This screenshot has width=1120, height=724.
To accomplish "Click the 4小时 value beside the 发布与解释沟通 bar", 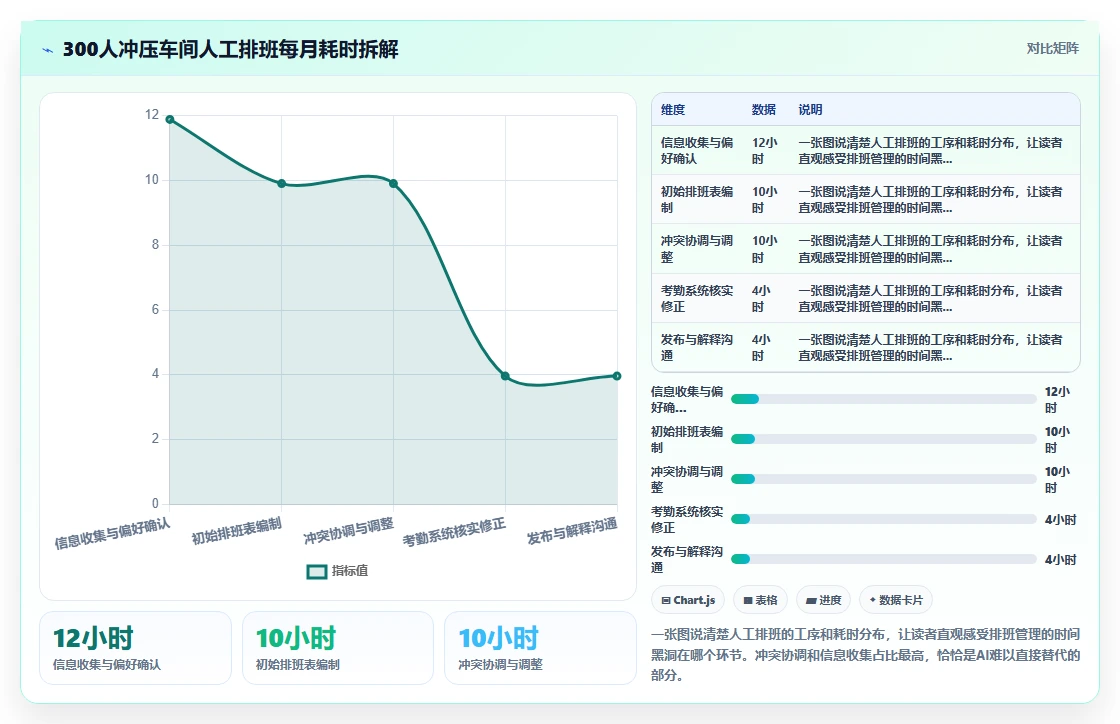I will (x=1060, y=560).
